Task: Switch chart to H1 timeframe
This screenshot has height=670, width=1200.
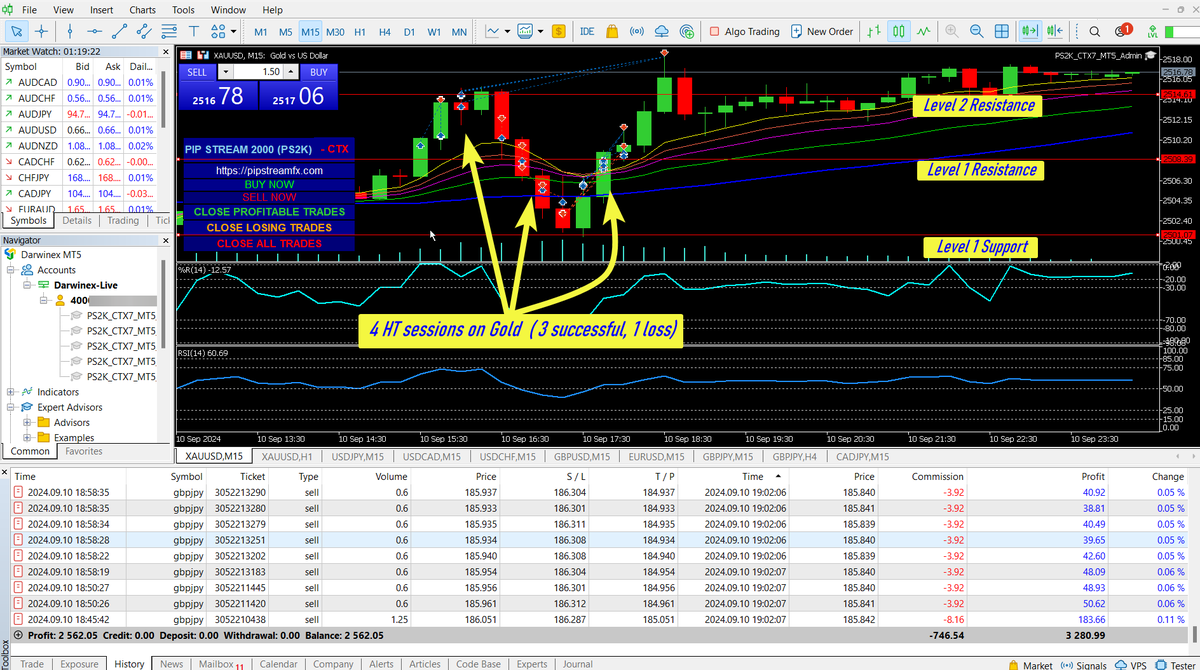Action: 360,31
